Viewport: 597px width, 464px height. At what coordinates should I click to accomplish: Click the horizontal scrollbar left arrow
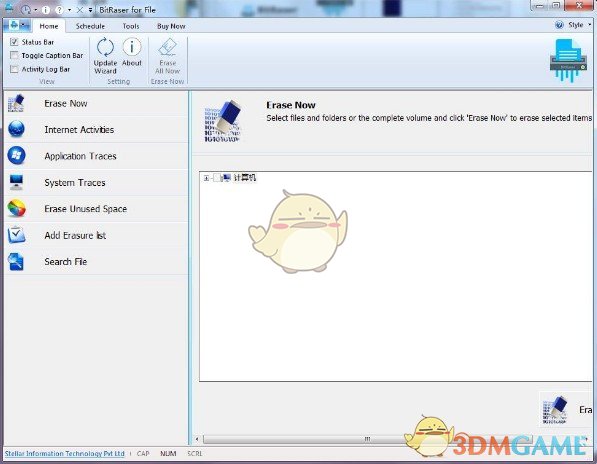tap(197, 439)
